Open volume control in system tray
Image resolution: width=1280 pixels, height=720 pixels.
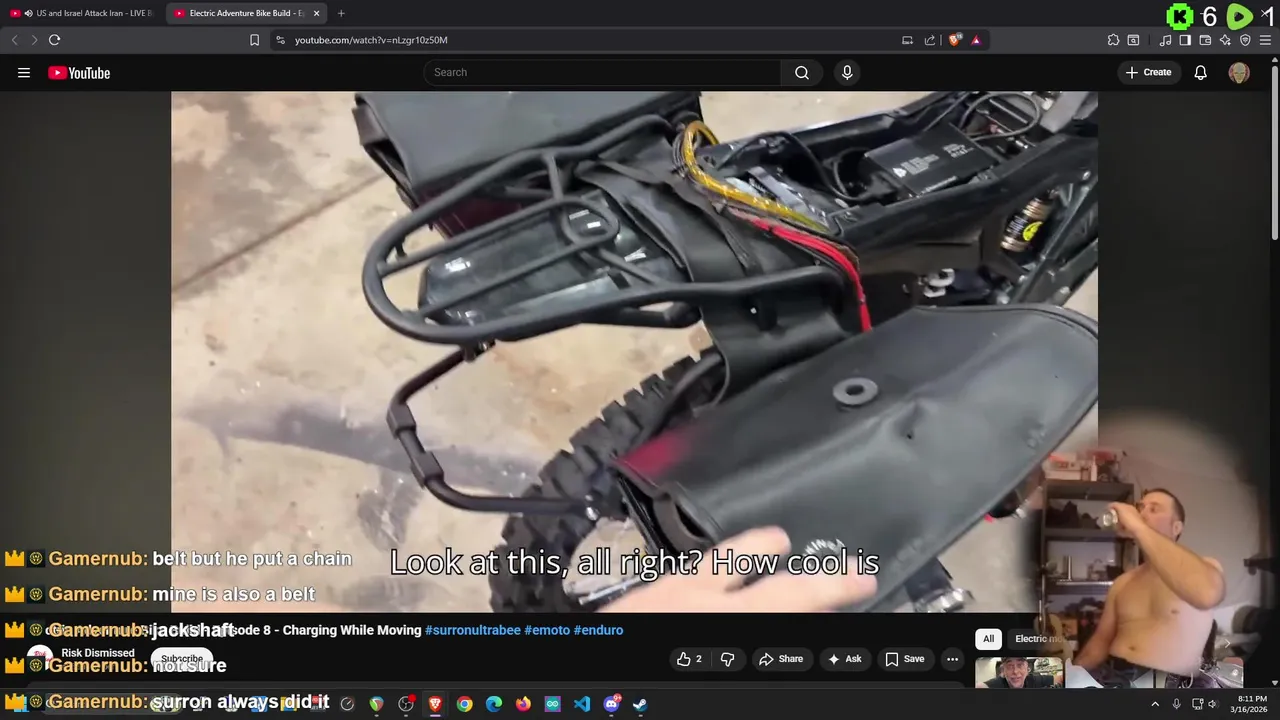click(x=1212, y=704)
